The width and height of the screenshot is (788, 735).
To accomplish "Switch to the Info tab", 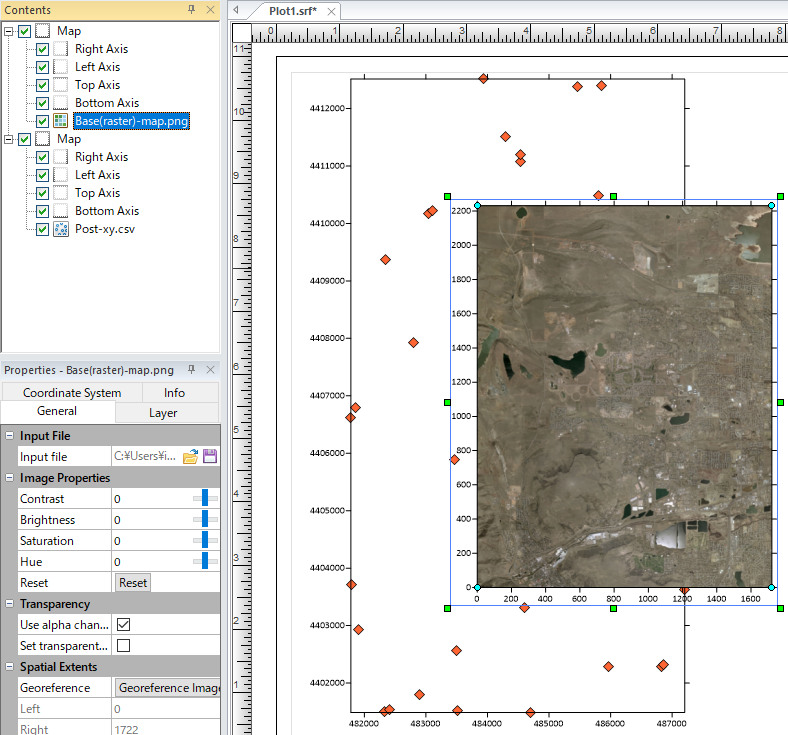I will (174, 392).
